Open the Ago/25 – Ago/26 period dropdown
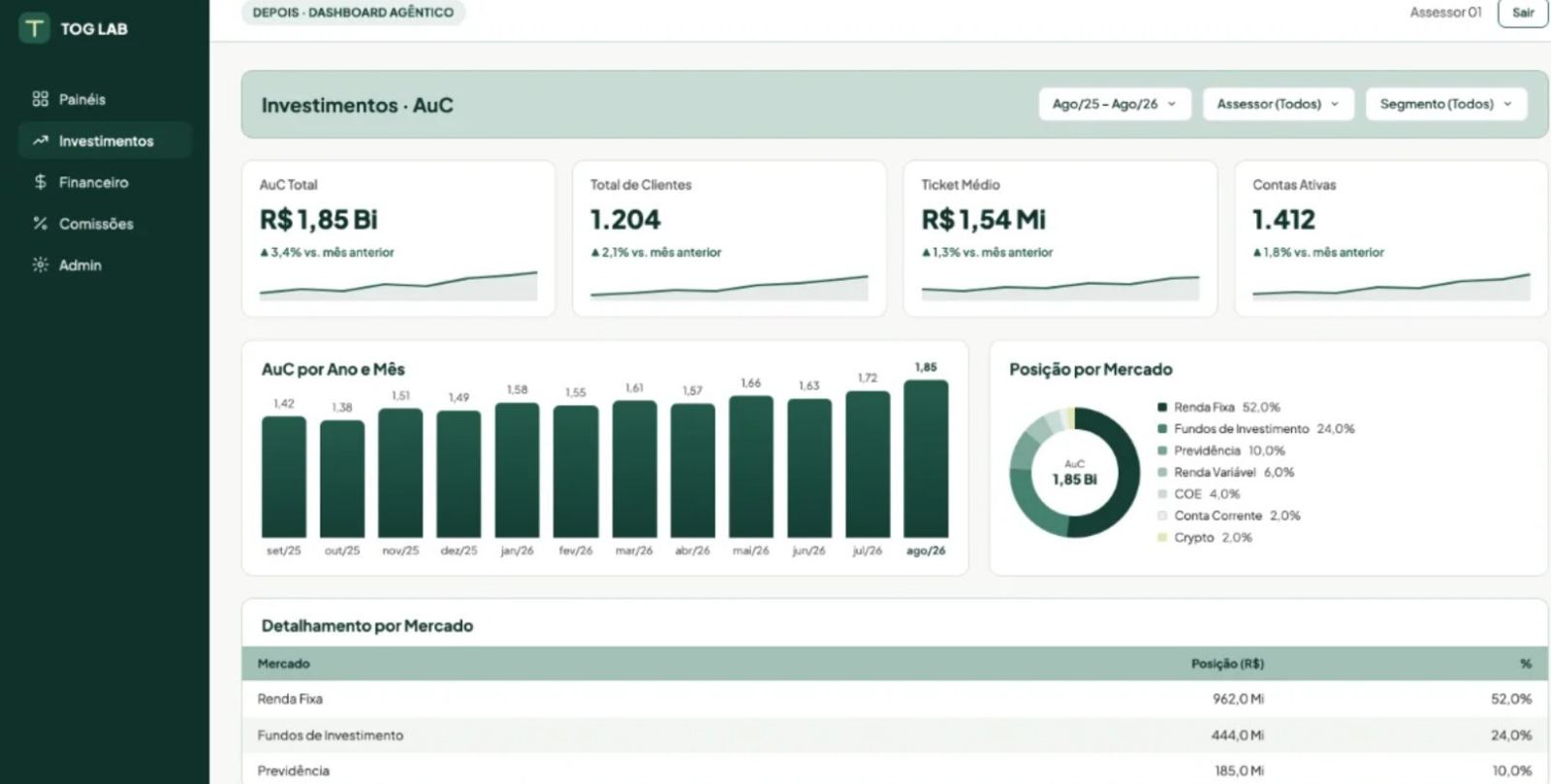The width and height of the screenshot is (1551, 784). 1114,104
